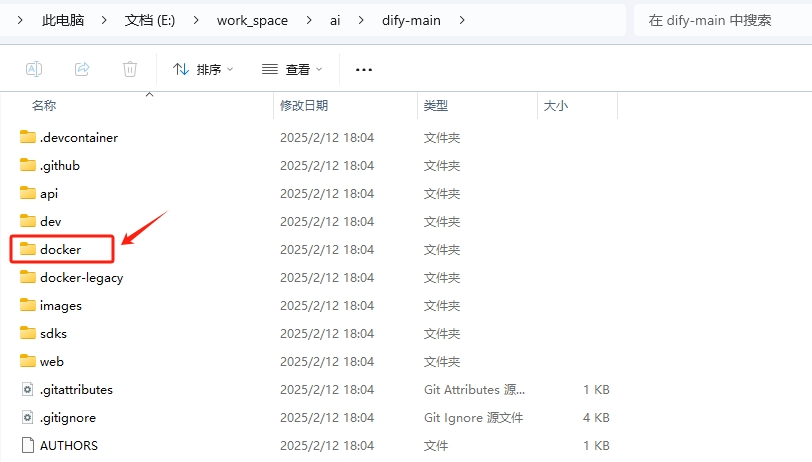This screenshot has width=812, height=462.
Task: Open the three-dot more options menu
Action: click(x=364, y=69)
